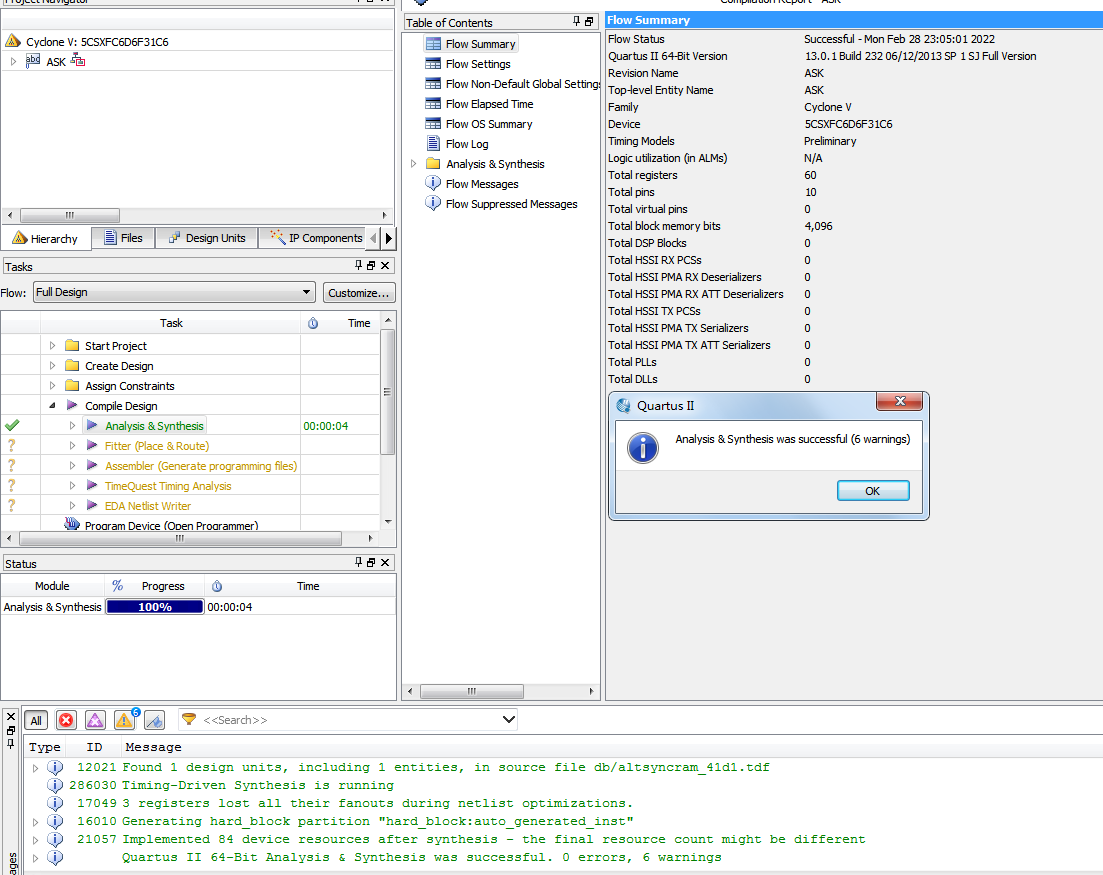Image resolution: width=1103 pixels, height=875 pixels.
Task: Filter messages by warnings icon
Action: 125,720
